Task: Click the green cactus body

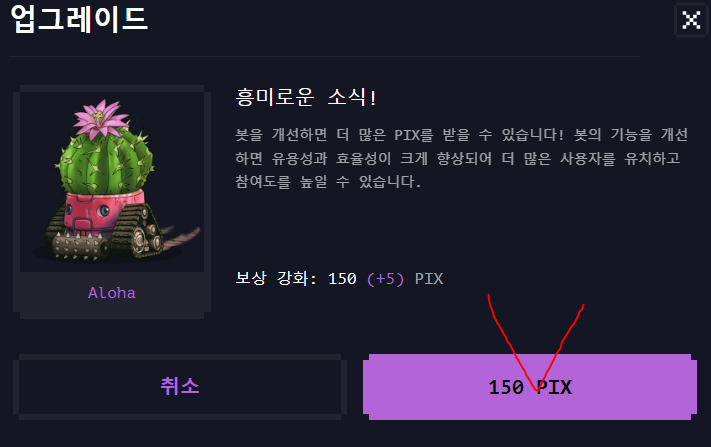Action: [105, 161]
